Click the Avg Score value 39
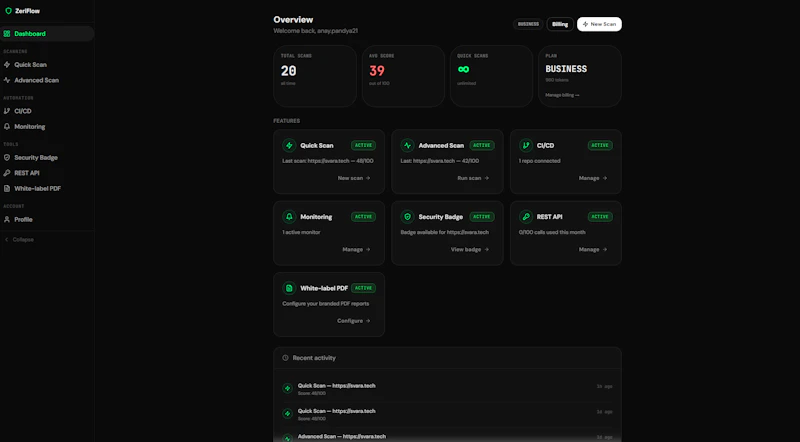The height and width of the screenshot is (442, 800). click(x=377, y=71)
